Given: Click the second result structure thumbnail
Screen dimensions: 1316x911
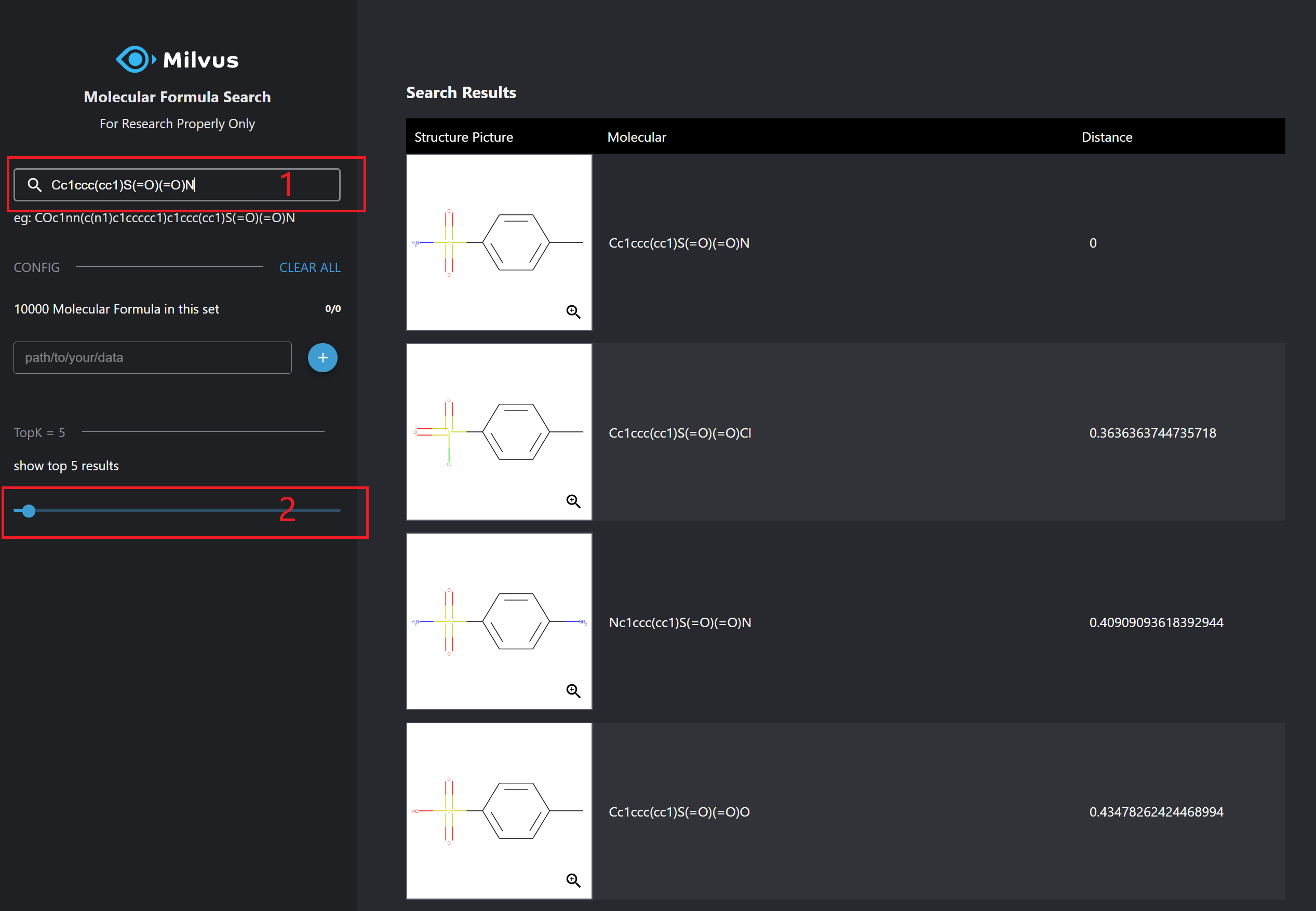Looking at the screenshot, I should tap(499, 432).
